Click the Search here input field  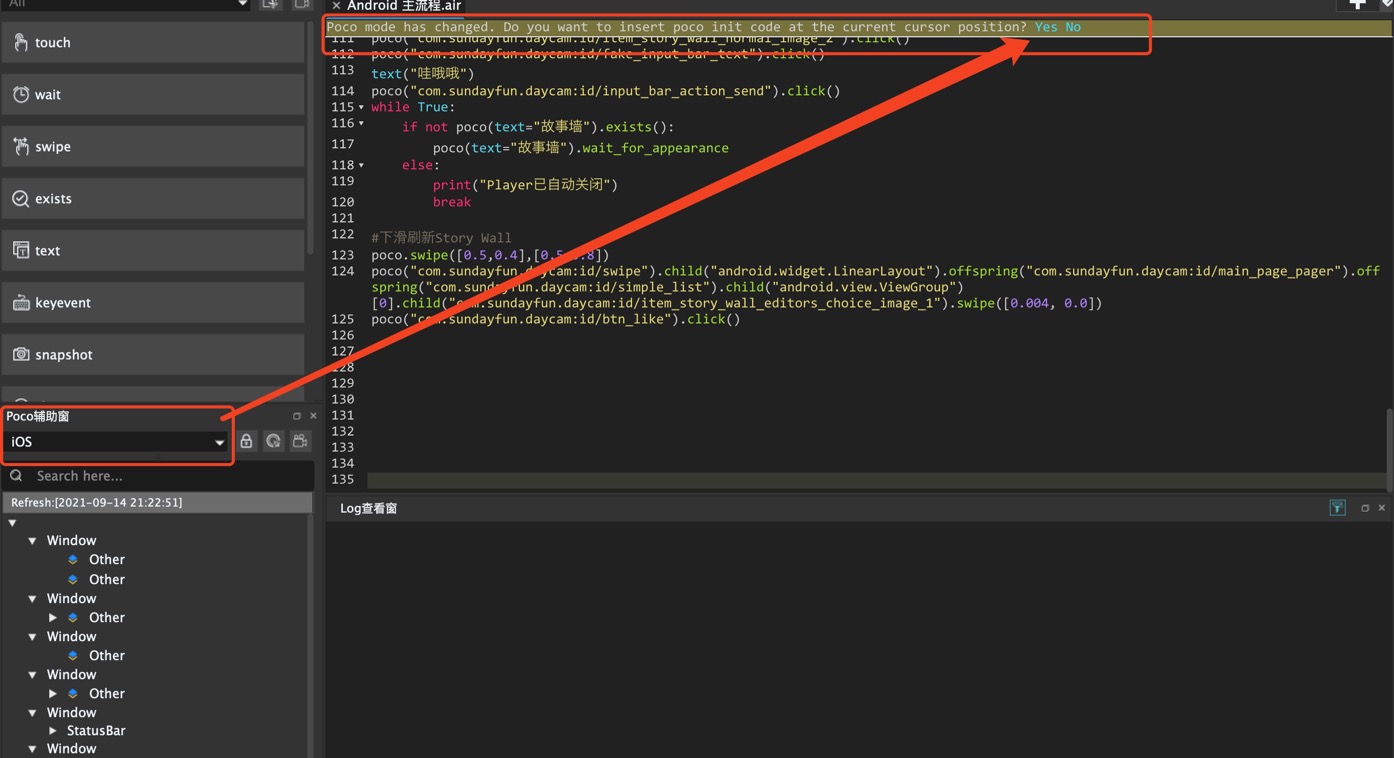point(157,476)
